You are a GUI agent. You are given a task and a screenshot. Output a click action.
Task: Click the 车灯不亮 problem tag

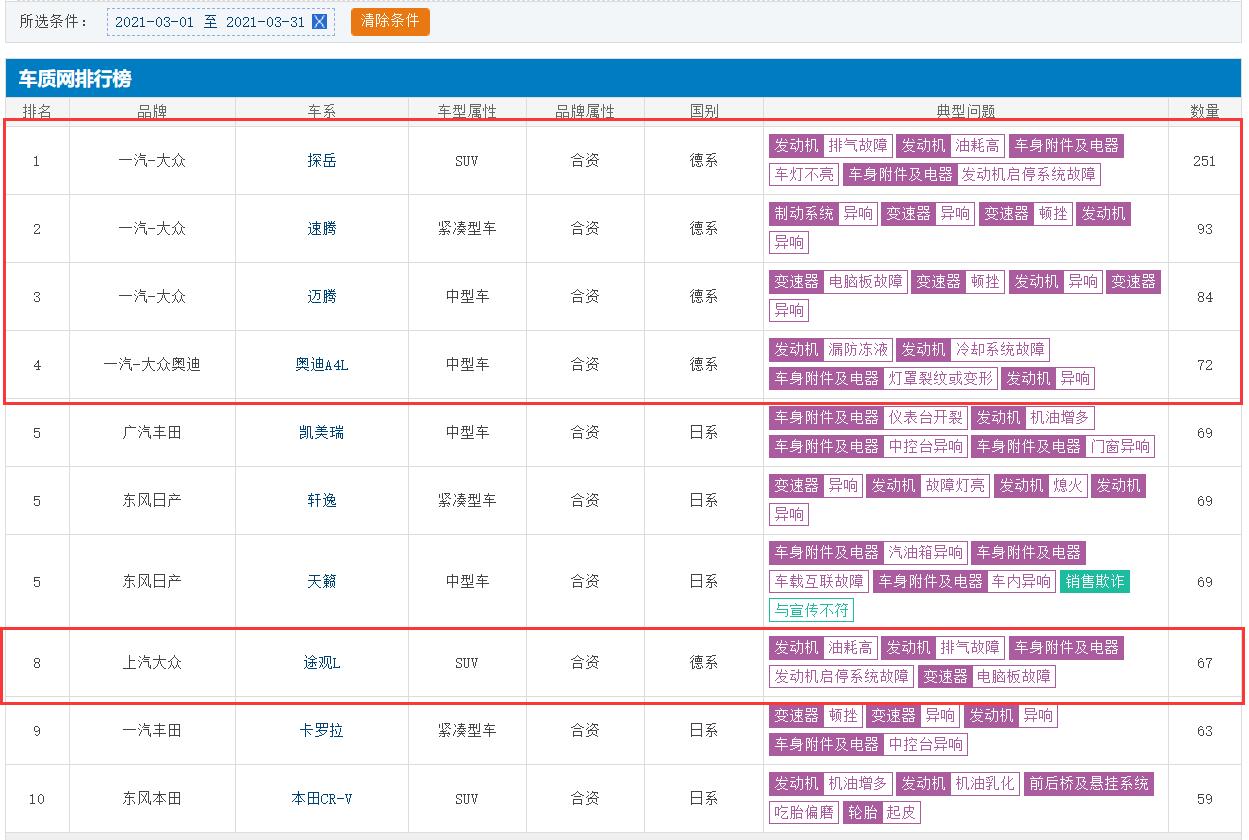point(803,175)
